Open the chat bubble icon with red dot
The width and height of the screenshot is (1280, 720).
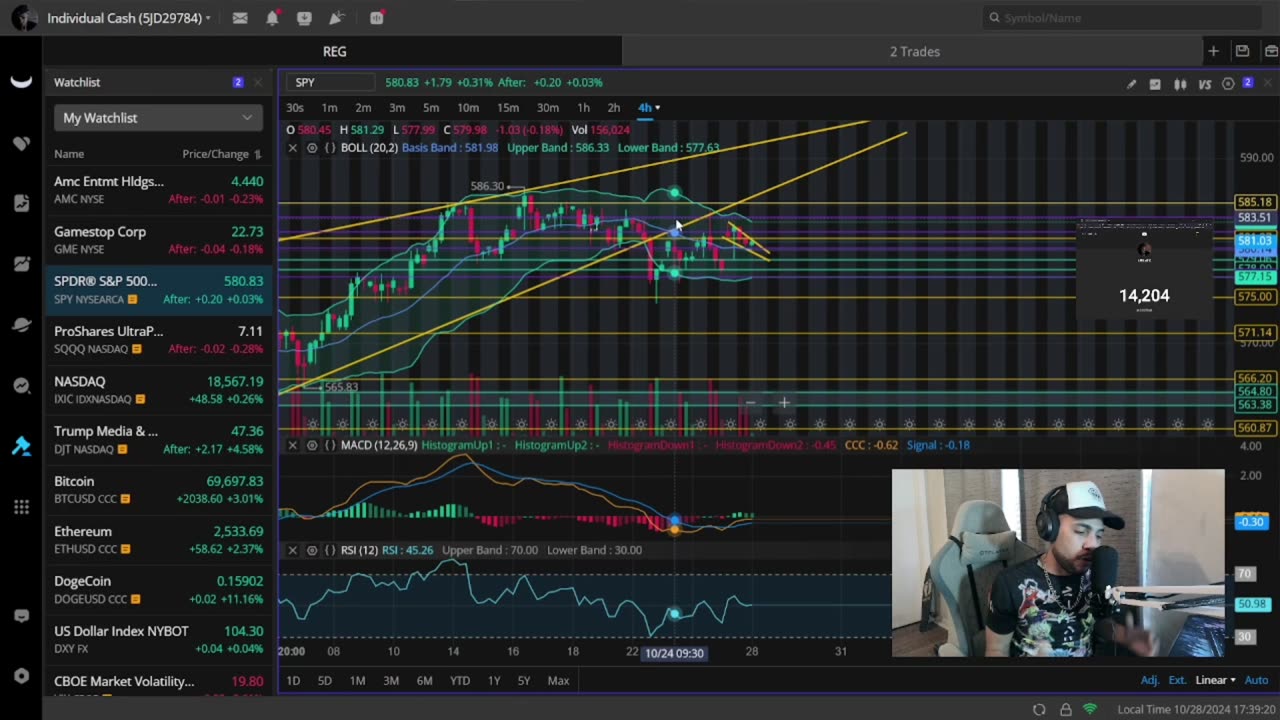(376, 18)
